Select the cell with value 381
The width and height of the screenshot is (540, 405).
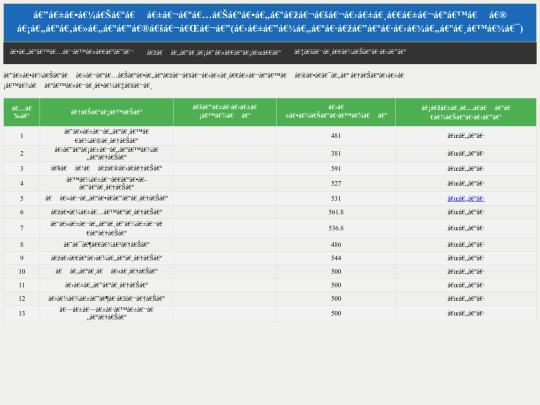click(x=336, y=153)
